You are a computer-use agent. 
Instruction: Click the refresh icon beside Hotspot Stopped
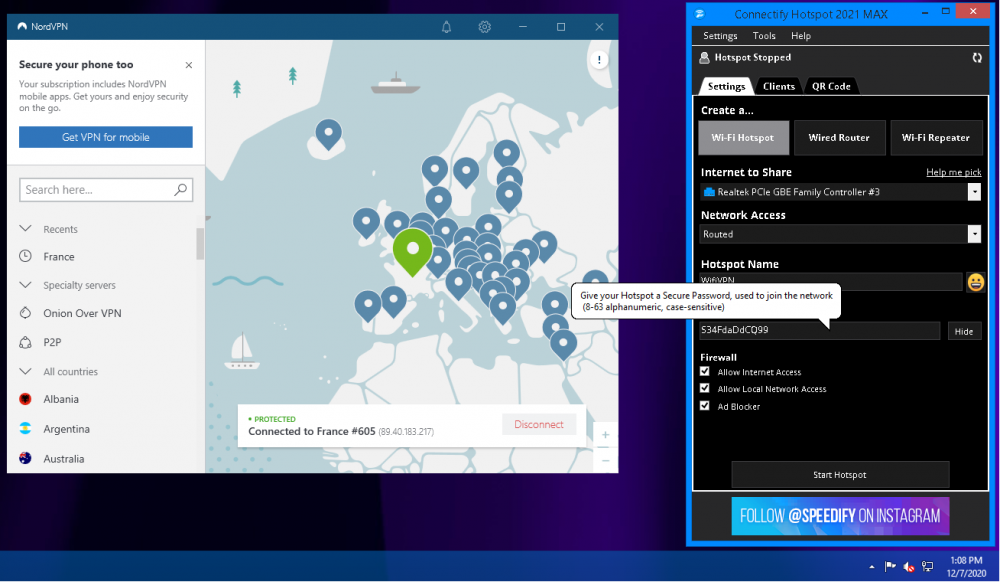click(977, 58)
